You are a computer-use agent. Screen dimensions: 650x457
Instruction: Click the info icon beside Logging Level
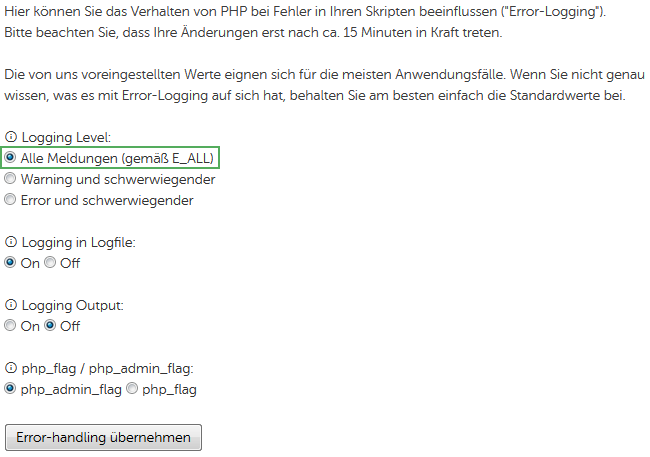coord(11,136)
